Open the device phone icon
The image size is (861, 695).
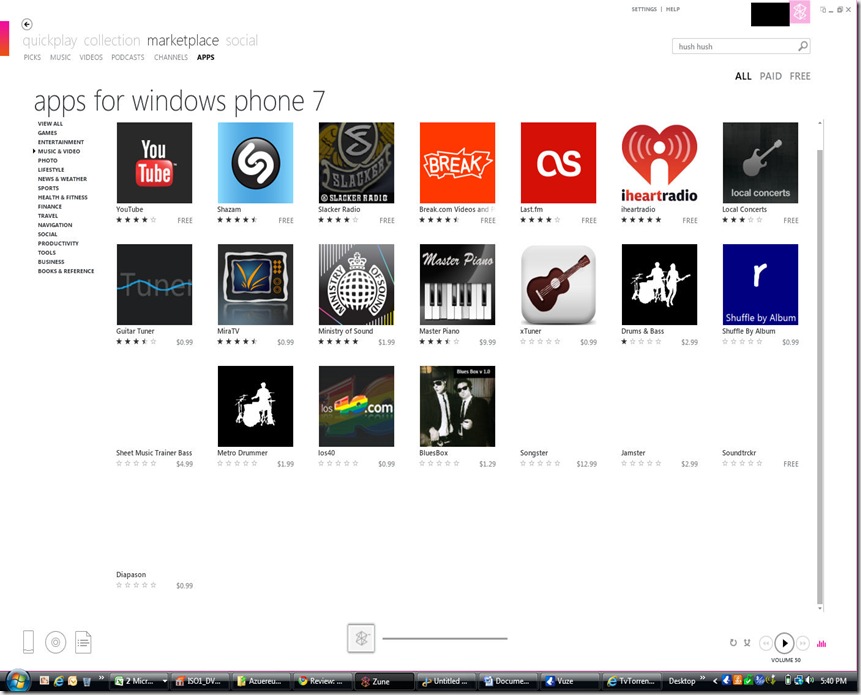[29, 642]
